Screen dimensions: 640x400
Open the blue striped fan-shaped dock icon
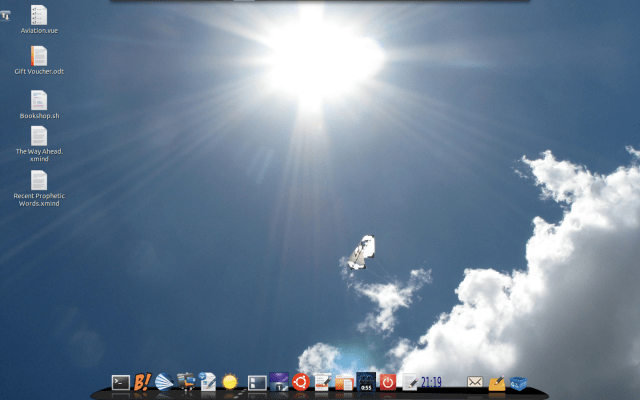point(164,382)
